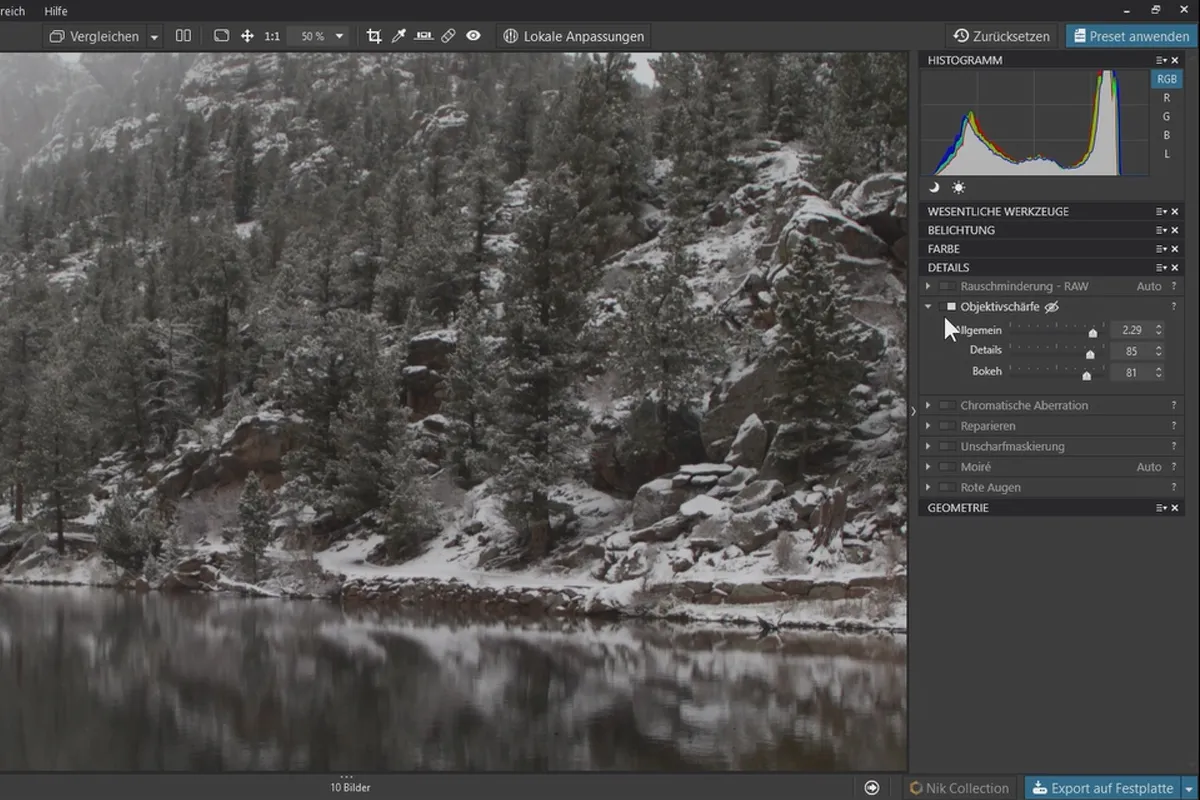Image resolution: width=1200 pixels, height=800 pixels.
Task: Enable the Rote Augen toggle
Action: [x=946, y=487]
